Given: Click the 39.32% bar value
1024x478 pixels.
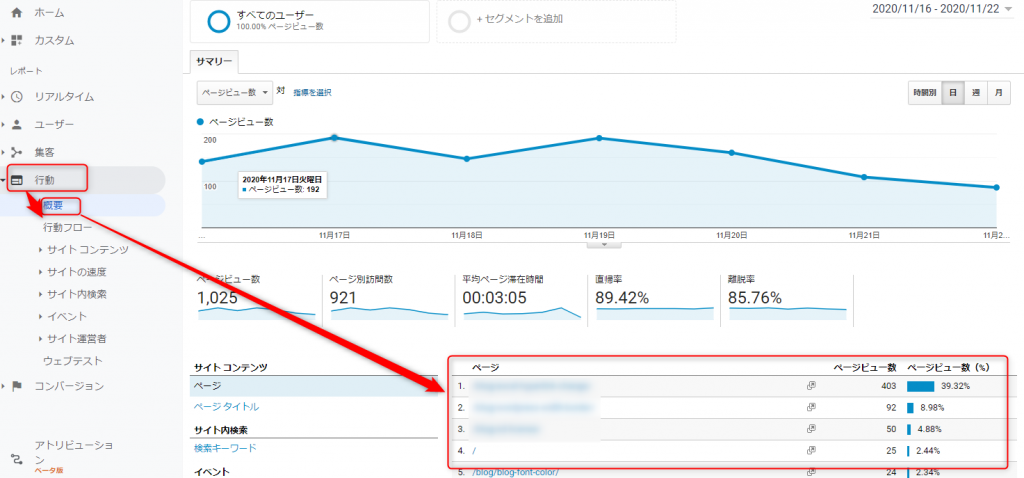Looking at the screenshot, I should [x=955, y=386].
